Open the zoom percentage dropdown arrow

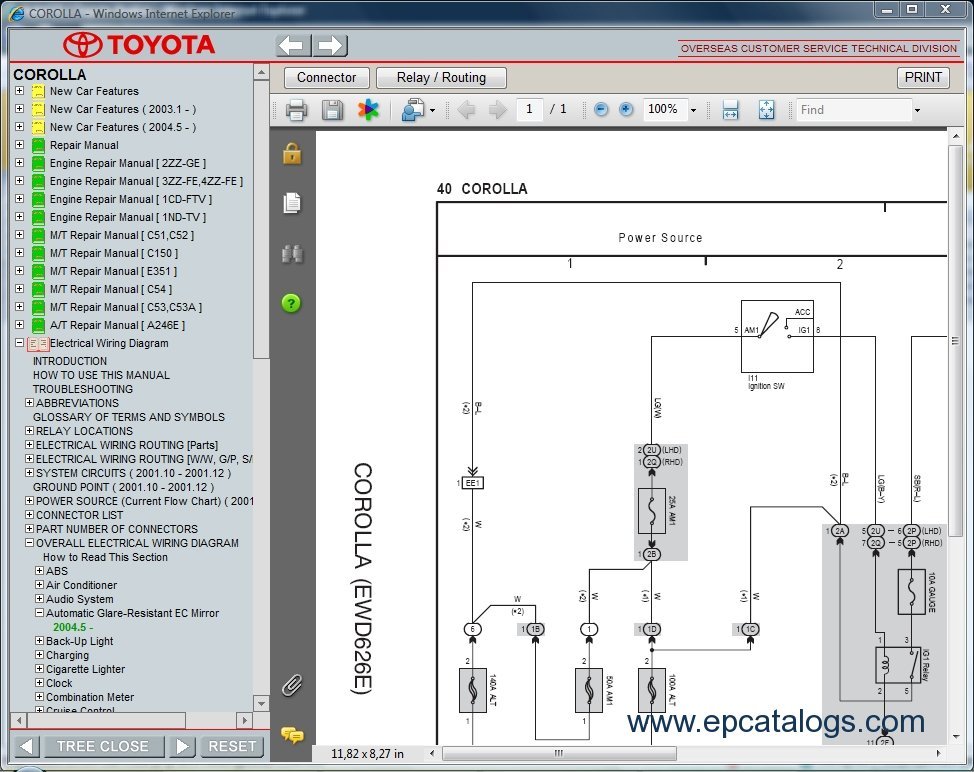coord(693,111)
